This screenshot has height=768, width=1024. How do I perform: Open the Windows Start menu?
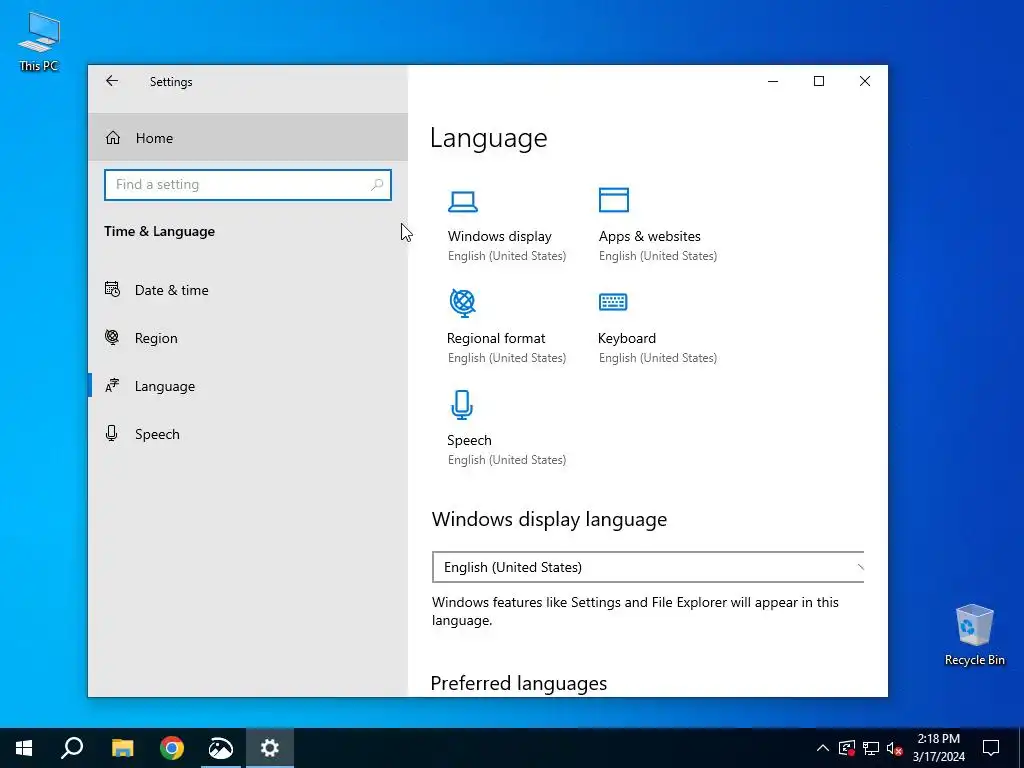pos(24,748)
